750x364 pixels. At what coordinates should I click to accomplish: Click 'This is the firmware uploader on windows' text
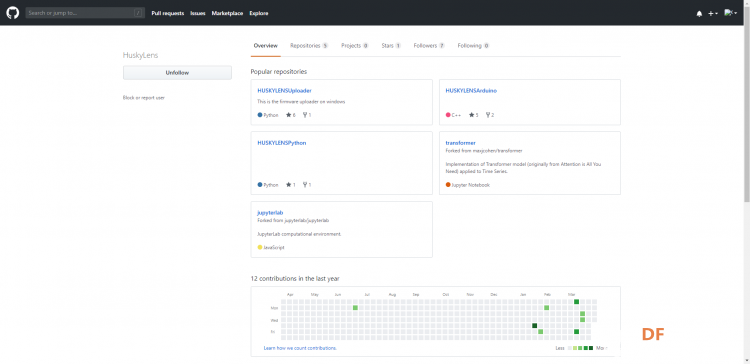301,102
